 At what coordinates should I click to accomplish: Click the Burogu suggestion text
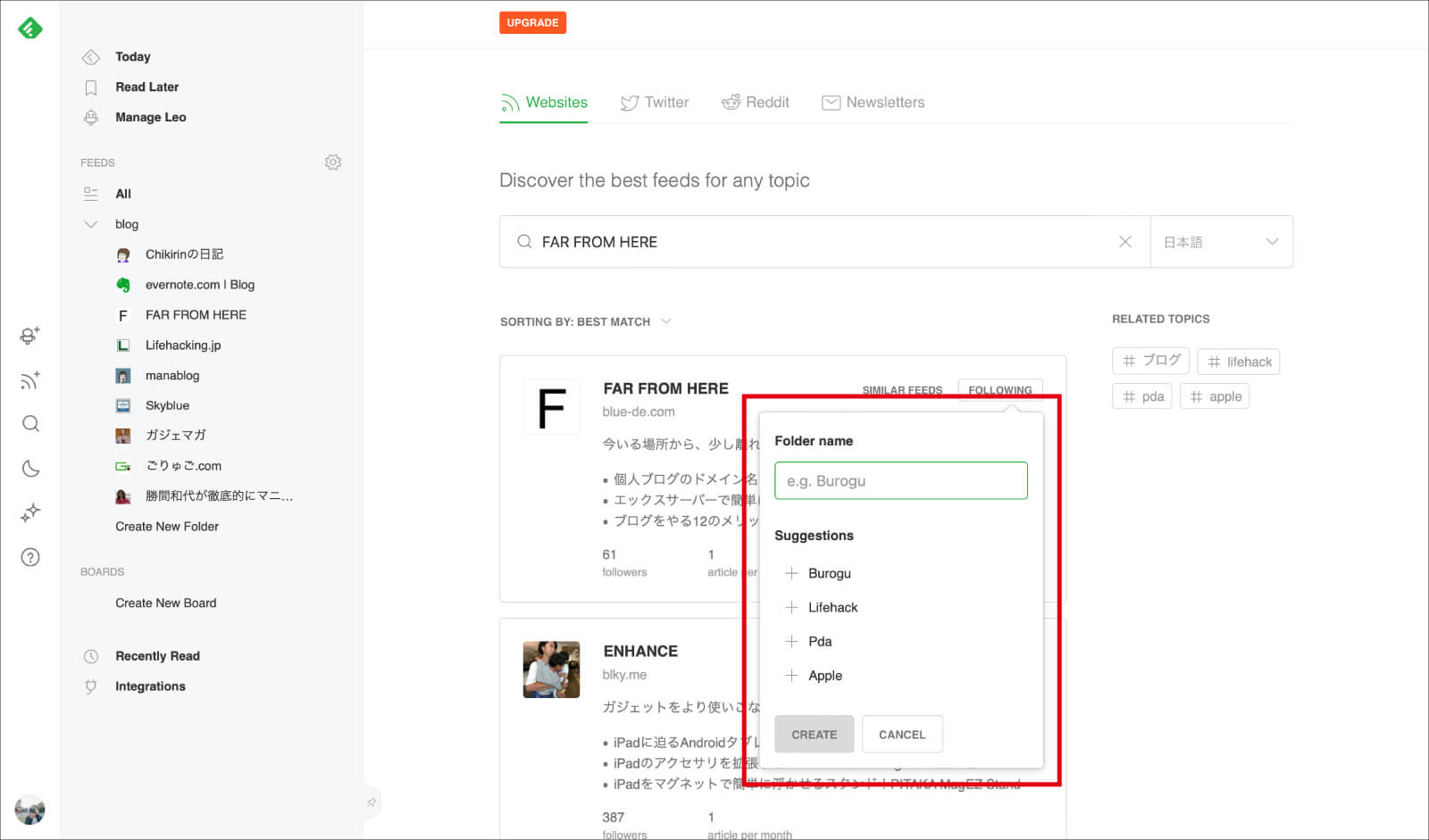click(x=830, y=574)
